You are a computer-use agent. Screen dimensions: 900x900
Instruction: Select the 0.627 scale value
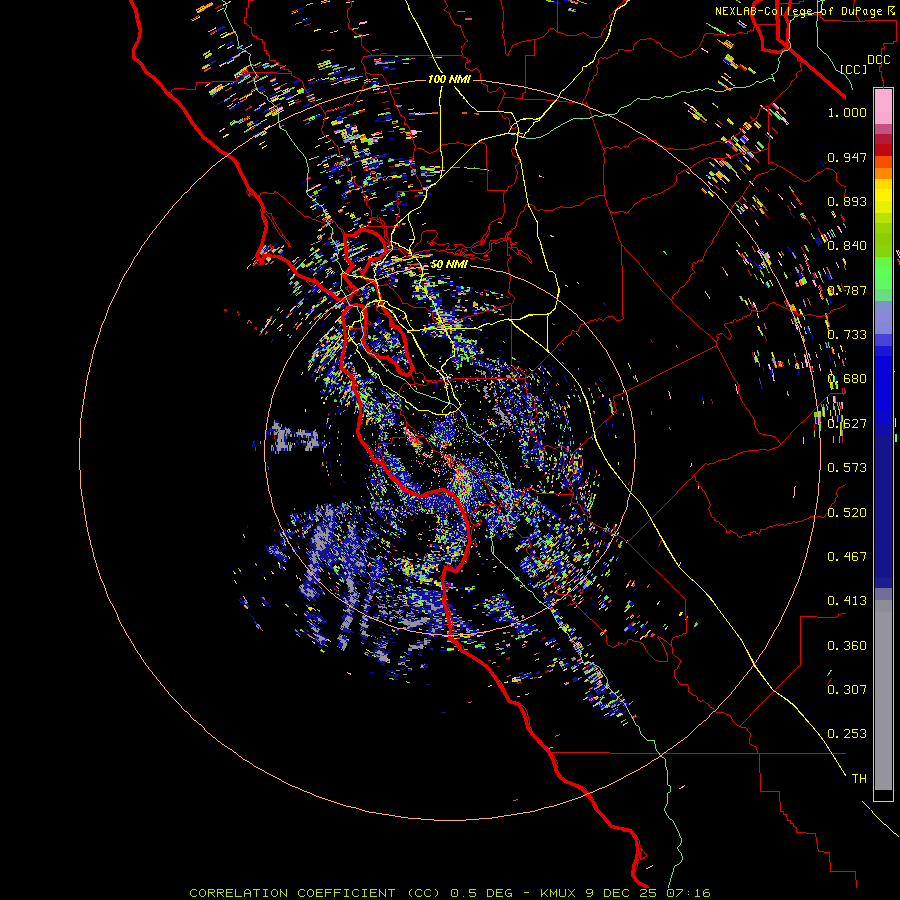tap(847, 424)
